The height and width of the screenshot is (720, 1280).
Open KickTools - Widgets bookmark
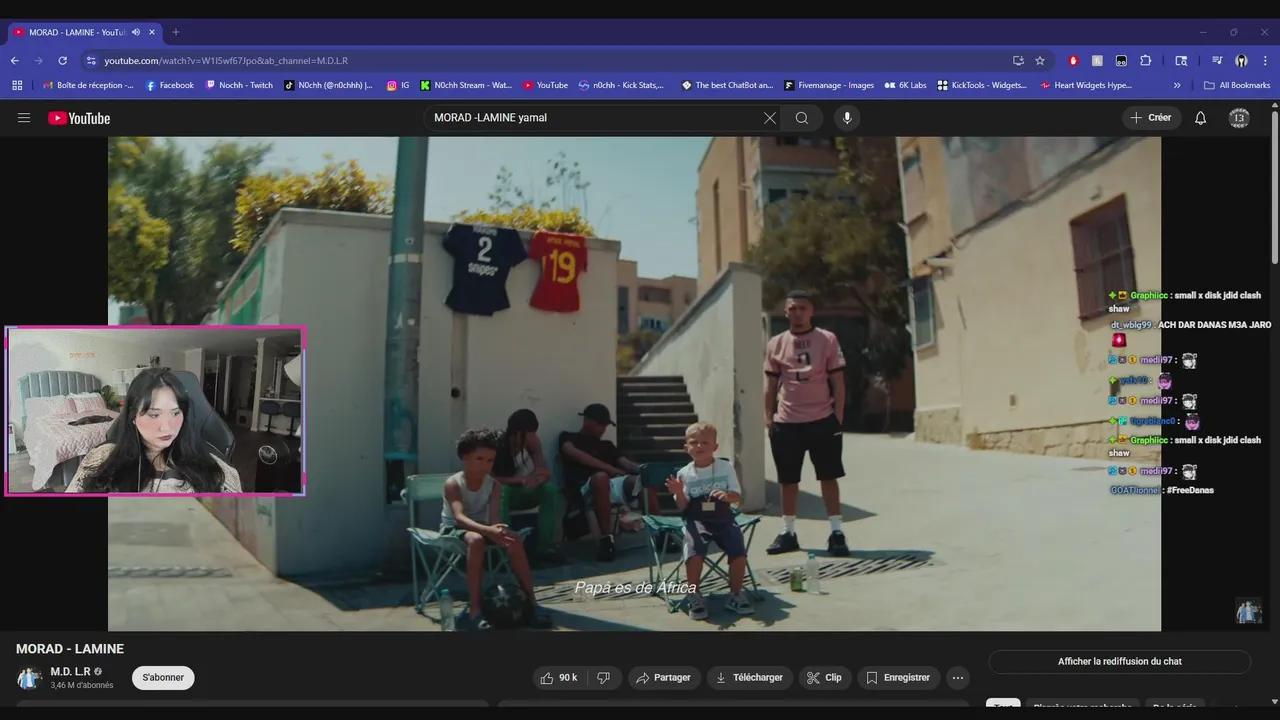point(982,86)
